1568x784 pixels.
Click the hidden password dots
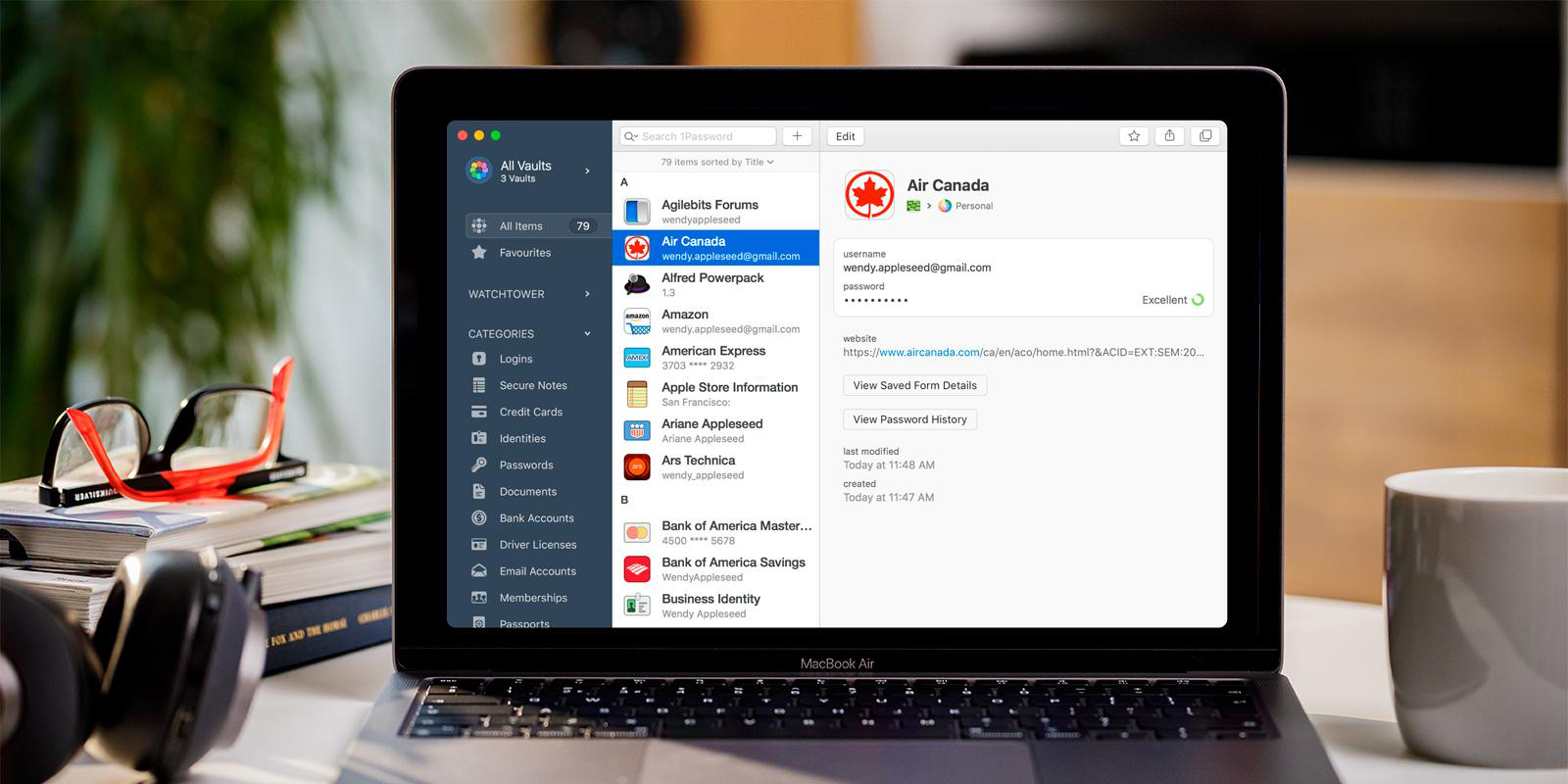point(876,300)
